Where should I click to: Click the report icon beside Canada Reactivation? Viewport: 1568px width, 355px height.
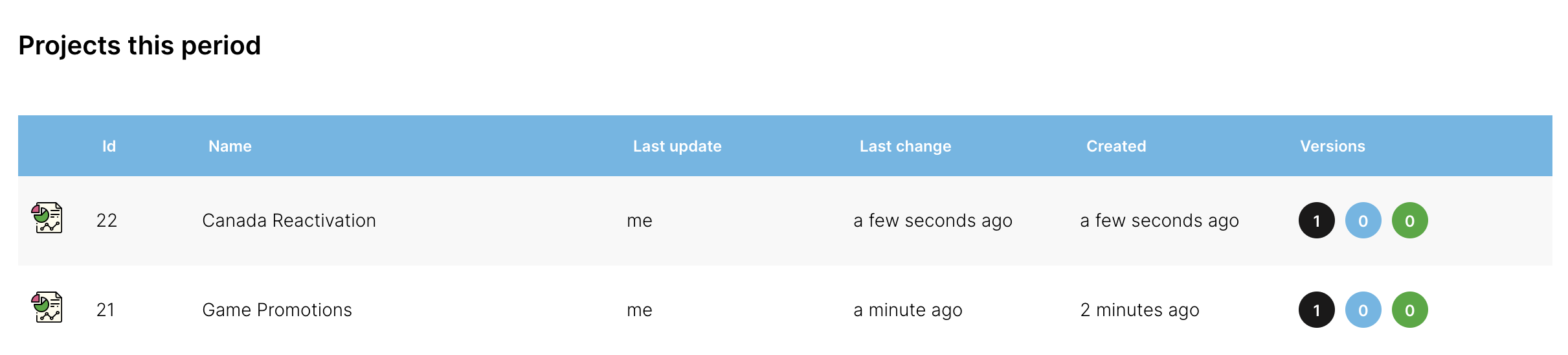(47, 218)
